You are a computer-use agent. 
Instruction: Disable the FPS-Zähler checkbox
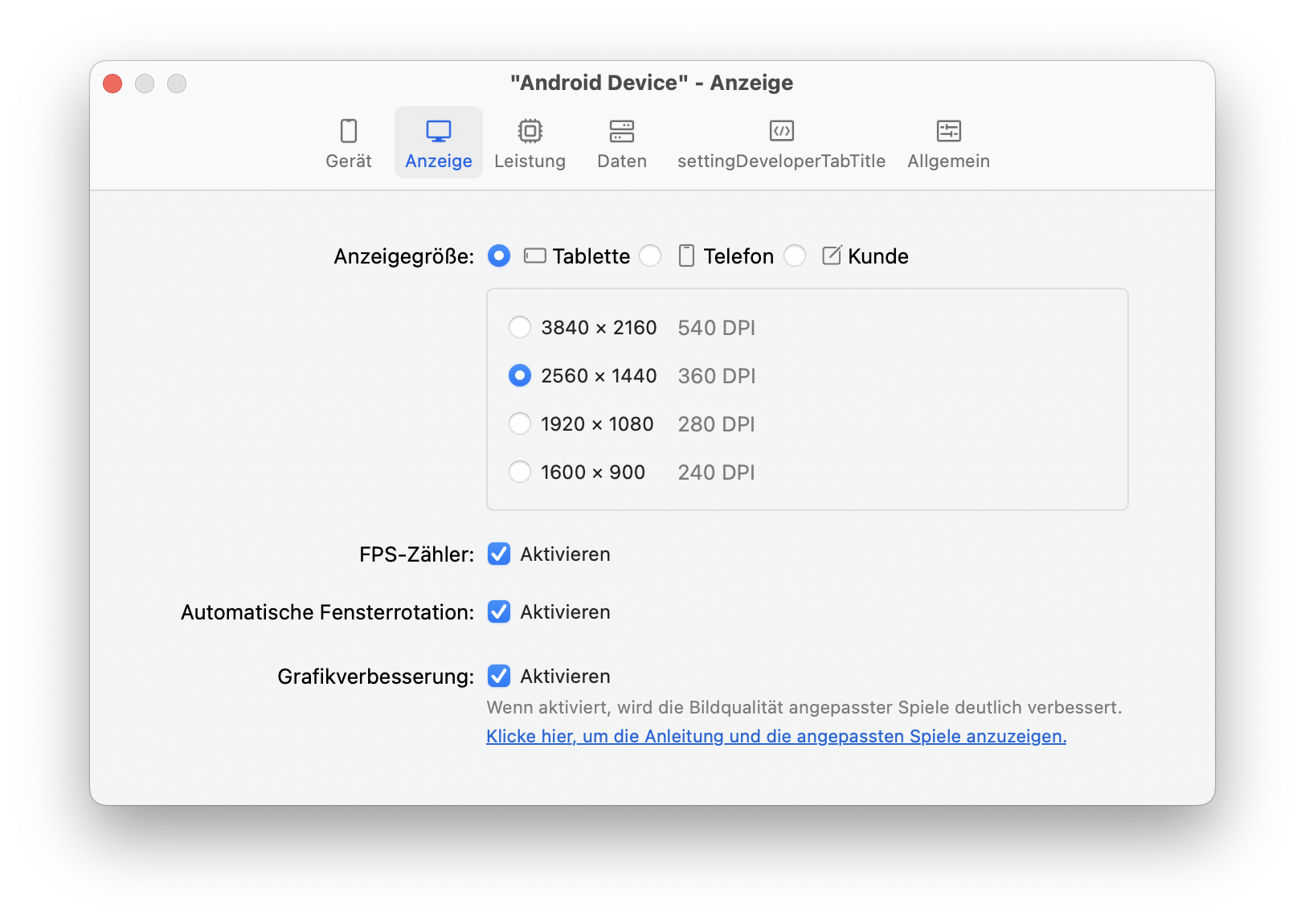coord(499,554)
